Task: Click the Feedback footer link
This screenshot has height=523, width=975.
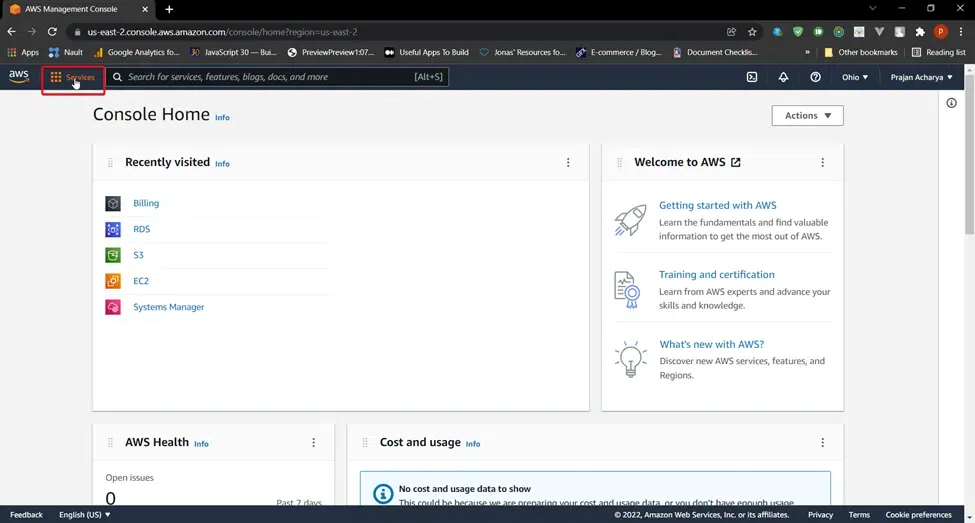Action: [26, 515]
